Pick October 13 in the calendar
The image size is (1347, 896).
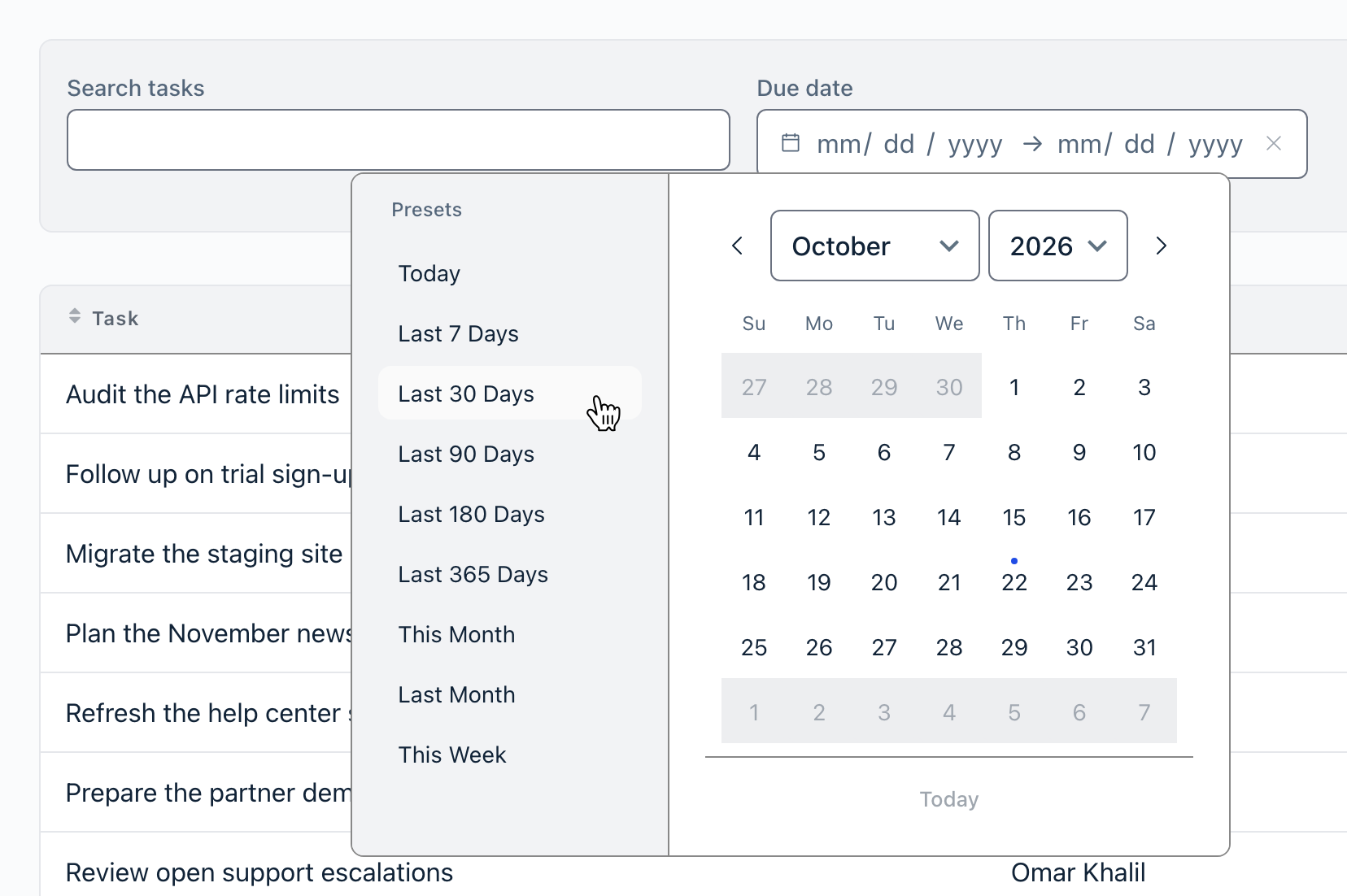(x=884, y=517)
